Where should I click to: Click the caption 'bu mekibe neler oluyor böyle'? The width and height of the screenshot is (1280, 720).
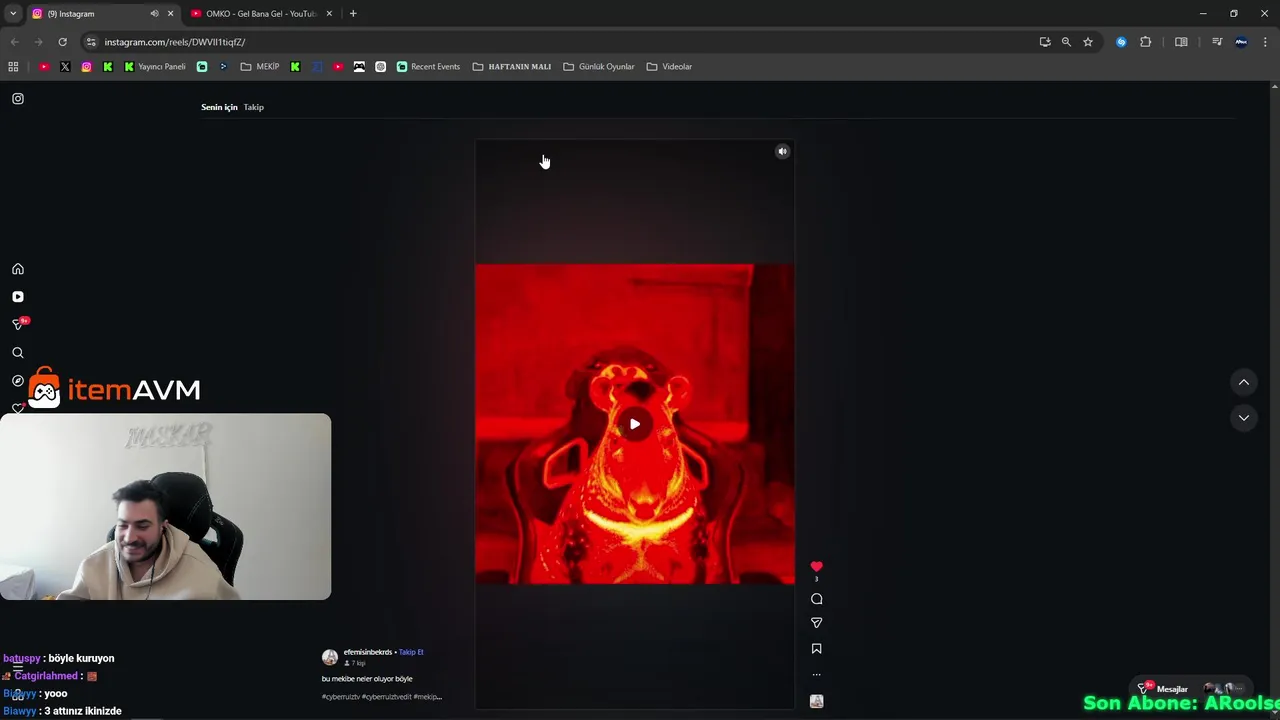pos(367,679)
